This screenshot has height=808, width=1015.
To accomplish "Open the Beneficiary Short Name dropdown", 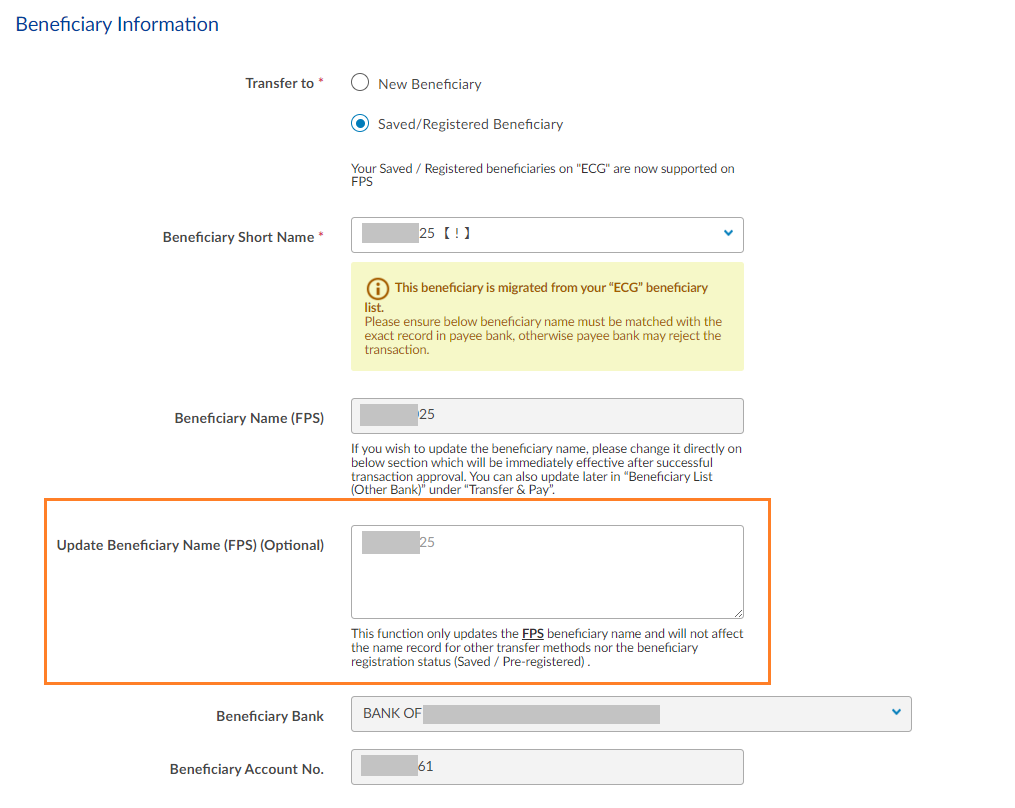I will pos(546,234).
